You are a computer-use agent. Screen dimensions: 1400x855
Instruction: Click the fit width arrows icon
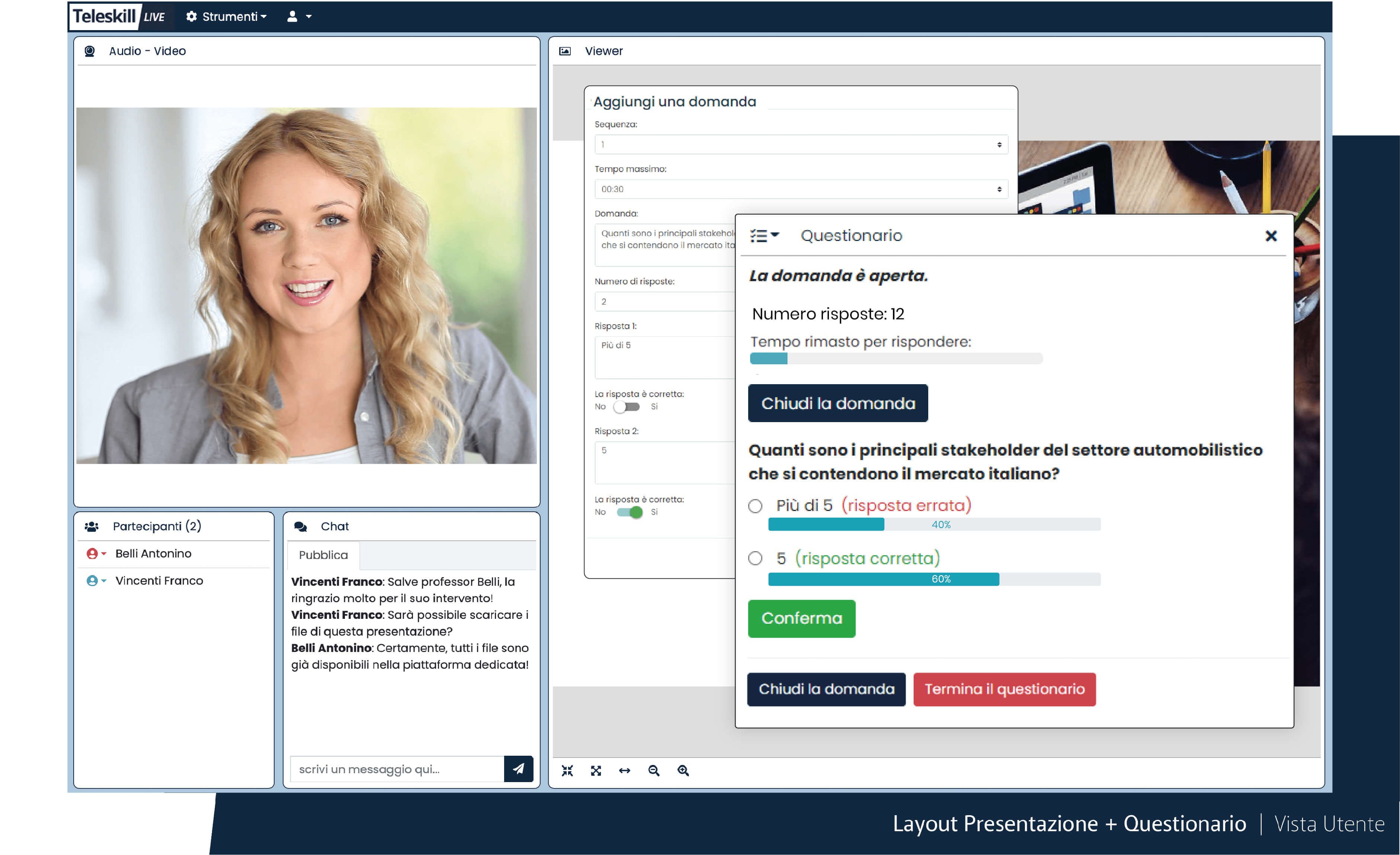[x=624, y=770]
